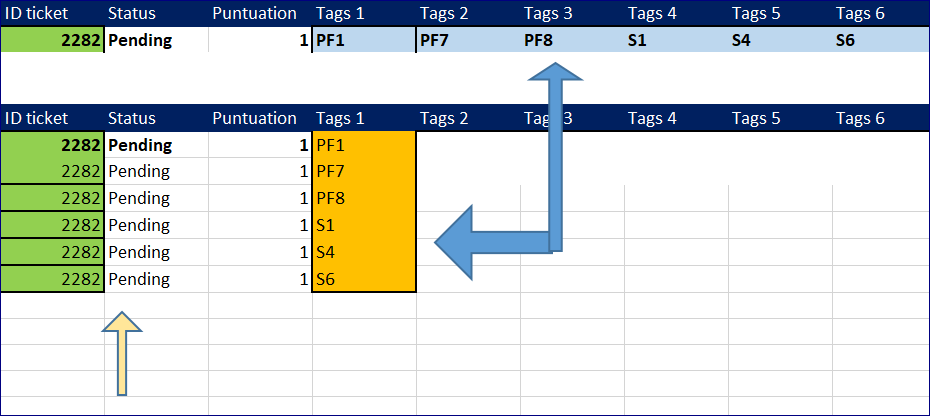Click the S4 cell in blue row
Image resolution: width=930 pixels, height=416 pixels.
(x=780, y=40)
